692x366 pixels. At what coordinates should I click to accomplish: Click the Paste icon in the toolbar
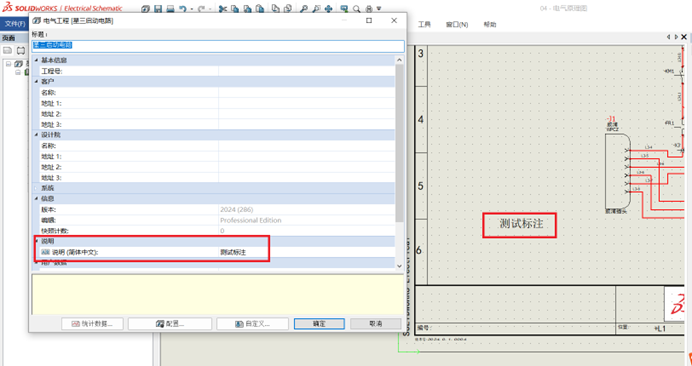(x=260, y=8)
